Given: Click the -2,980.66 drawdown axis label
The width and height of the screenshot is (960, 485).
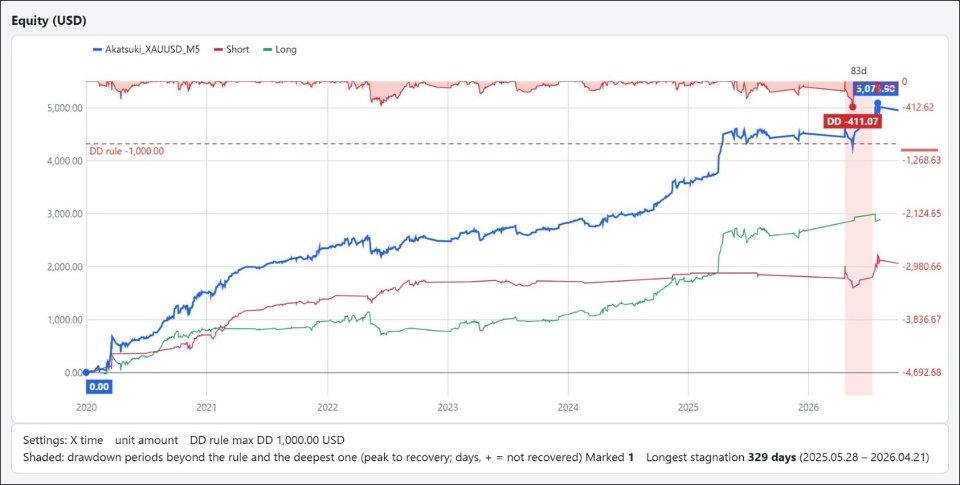Looking at the screenshot, I should click(x=922, y=267).
